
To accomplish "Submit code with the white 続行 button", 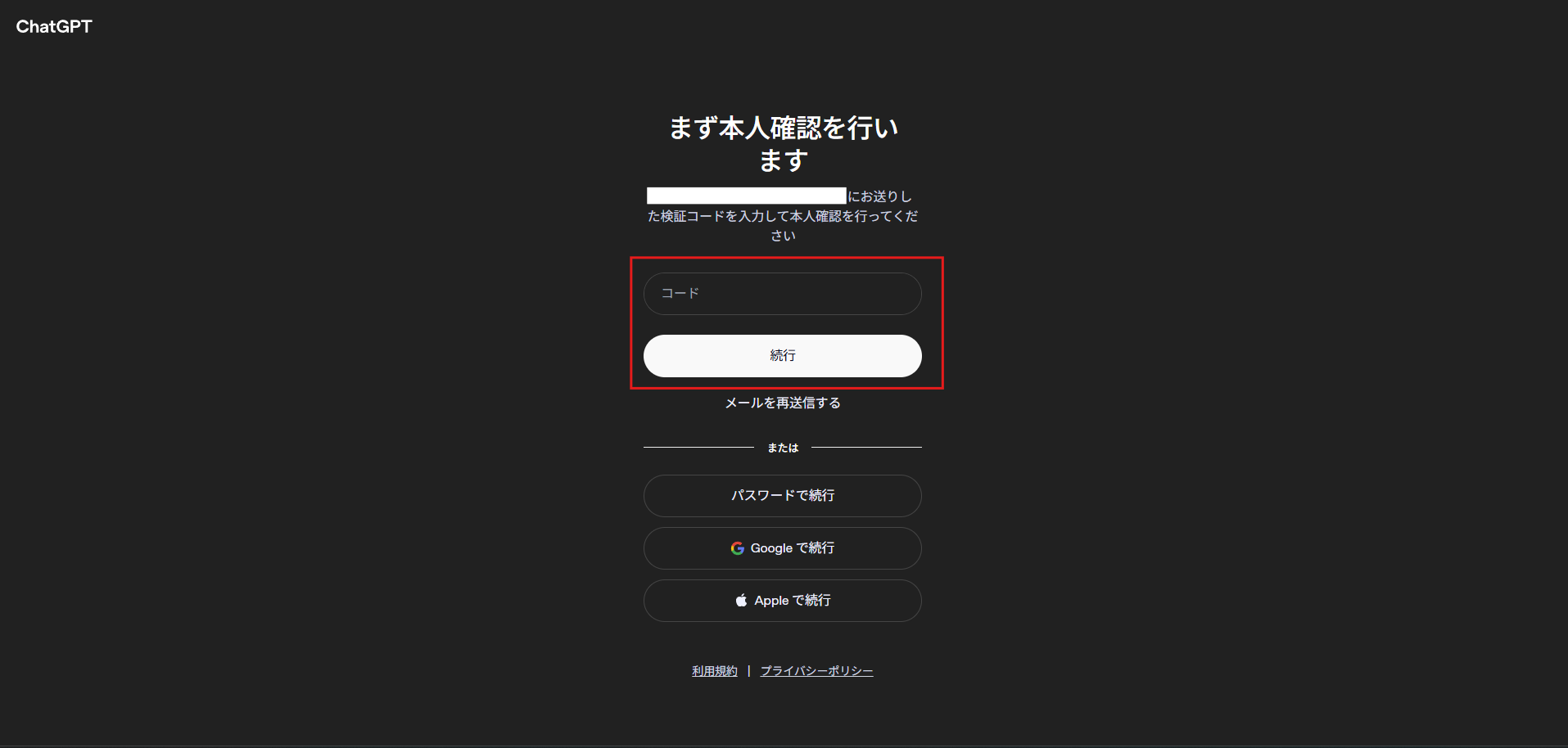I will 783,356.
